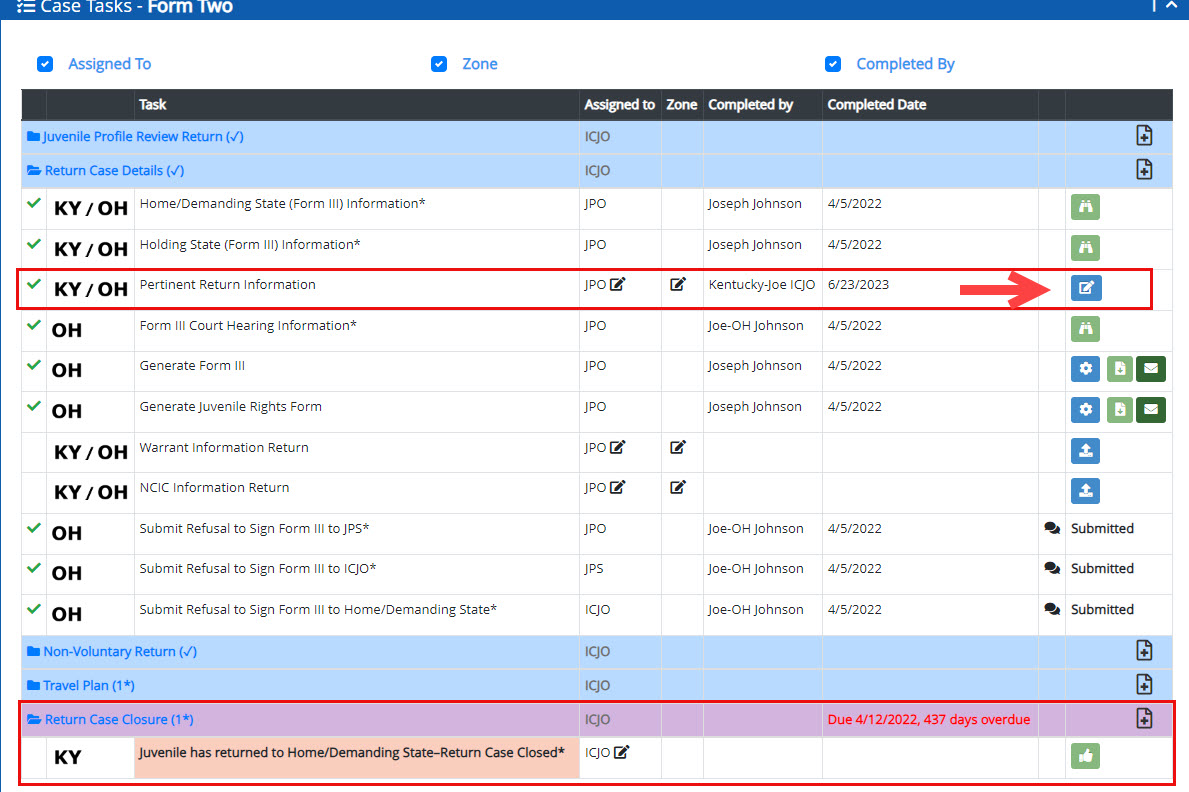The height and width of the screenshot is (792, 1189).
Task: Select Generate Juvenile Rights Form task text
Action: [x=231, y=407]
